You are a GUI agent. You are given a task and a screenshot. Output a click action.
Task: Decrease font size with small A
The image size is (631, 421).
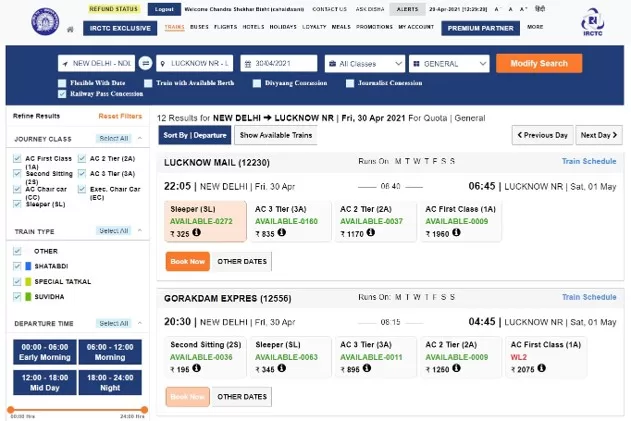tap(497, 9)
